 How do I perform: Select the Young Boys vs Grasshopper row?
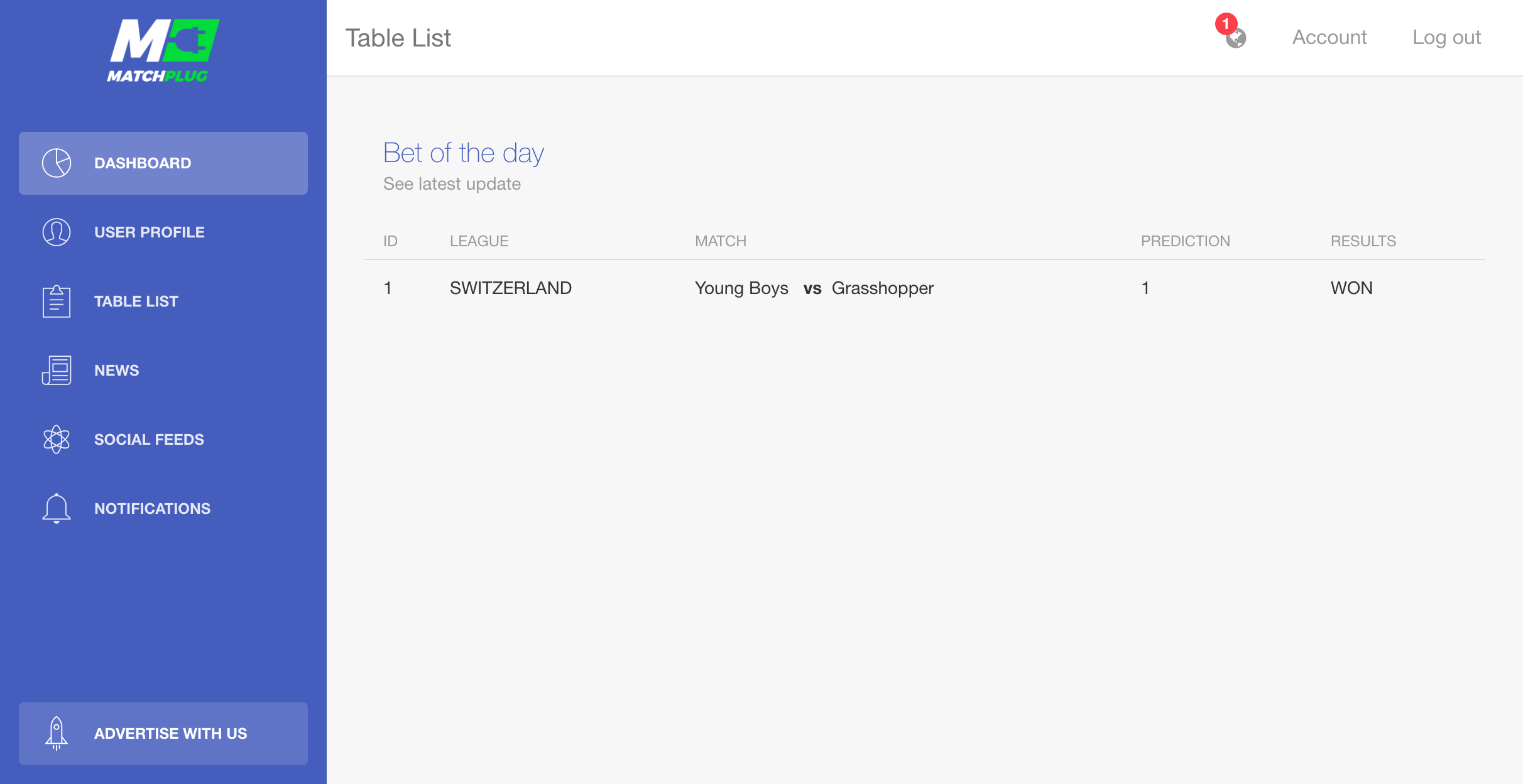(925, 288)
